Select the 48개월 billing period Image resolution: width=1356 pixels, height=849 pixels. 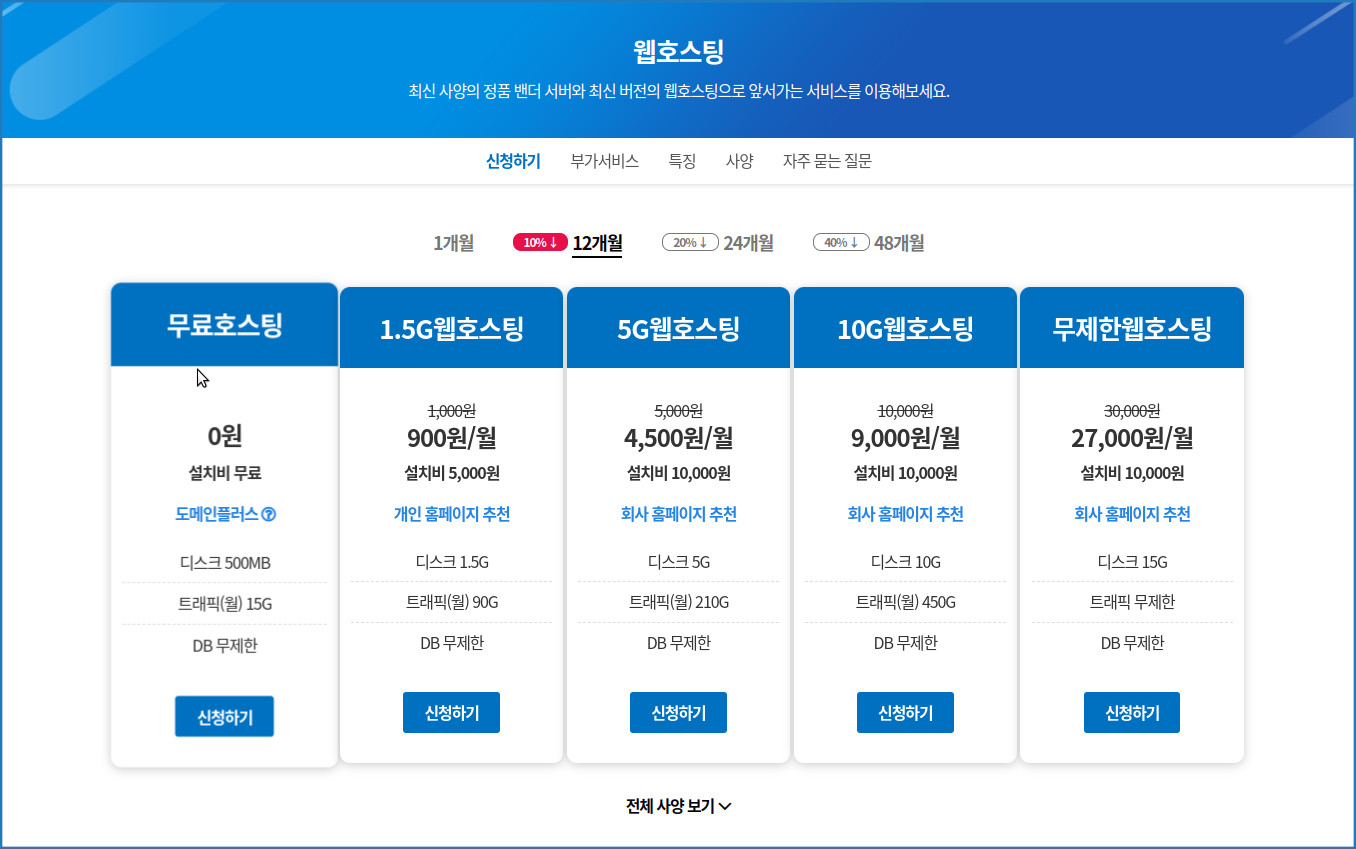coord(899,243)
